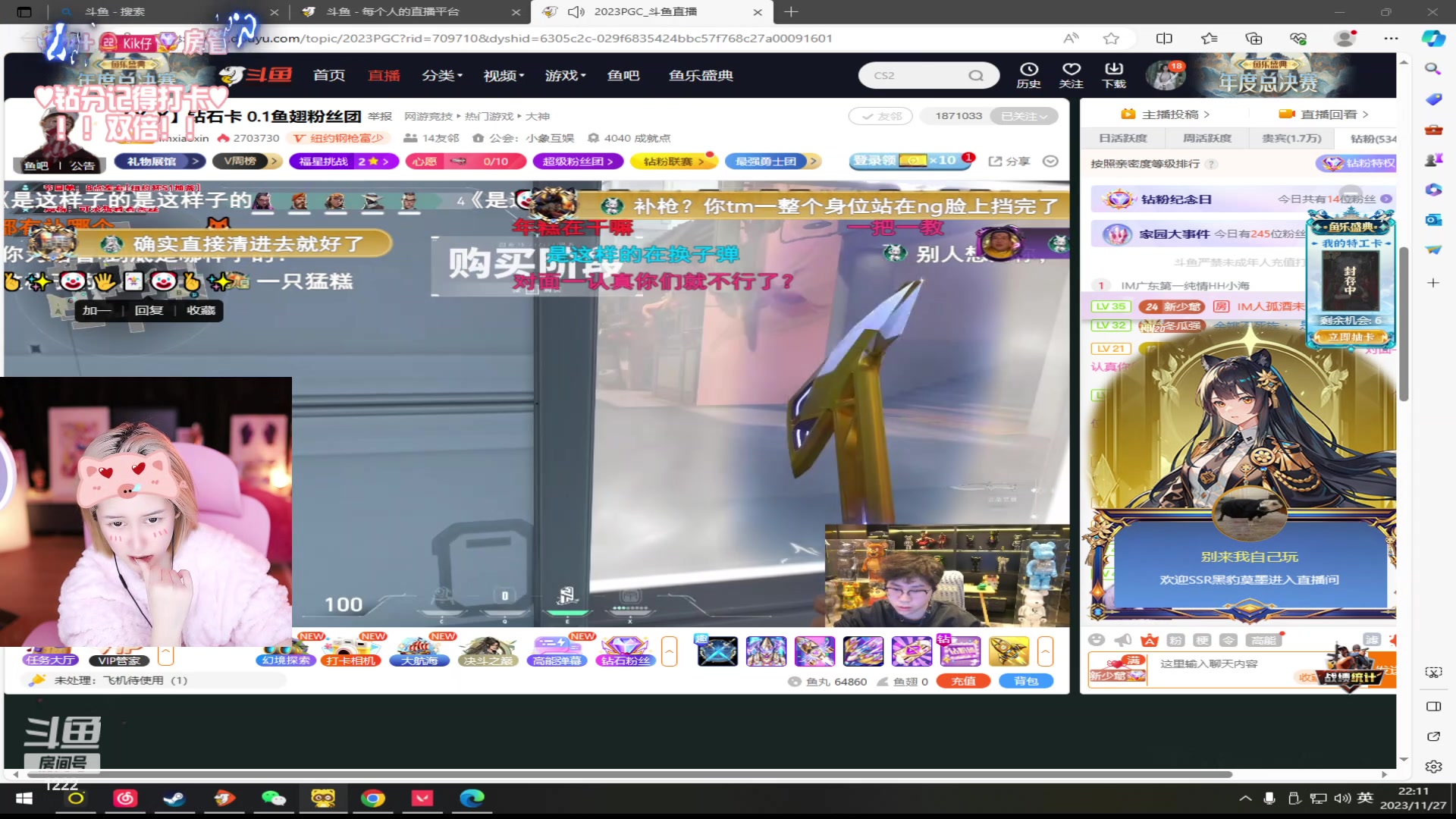Click the 分享 share icon
The width and height of the screenshot is (1456, 819).
[1009, 161]
